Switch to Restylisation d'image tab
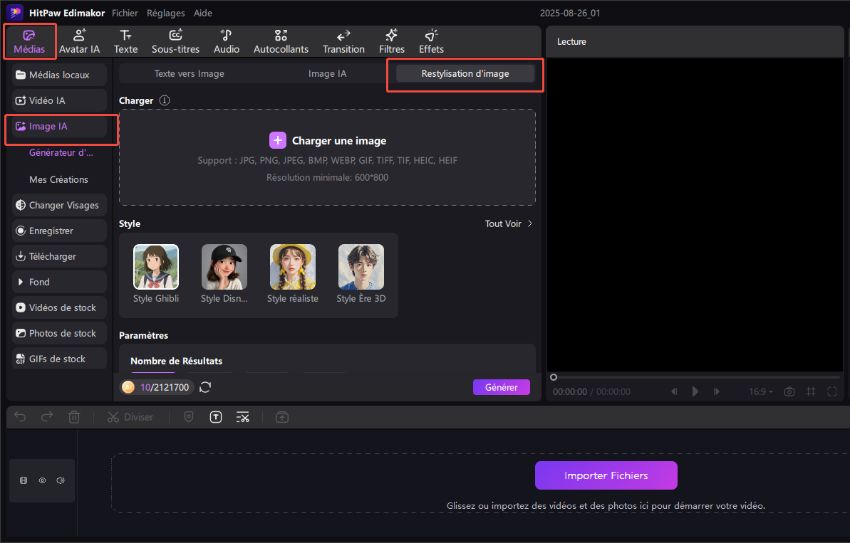Viewport: 850px width, 543px height. tap(465, 74)
